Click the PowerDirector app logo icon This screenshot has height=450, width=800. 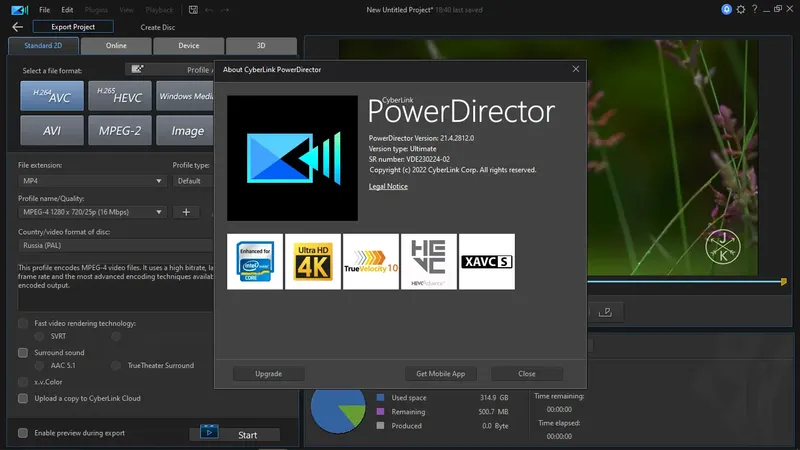pyautogui.click(x=19, y=10)
